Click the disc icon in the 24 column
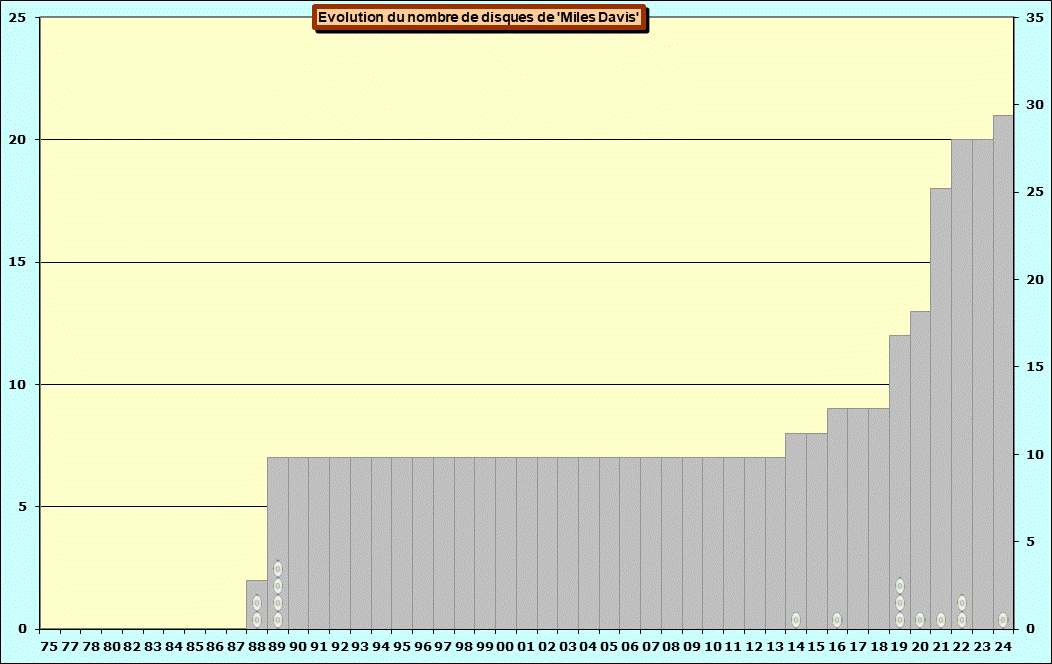Viewport: 1052px width, 664px height. pyautogui.click(x=1003, y=620)
